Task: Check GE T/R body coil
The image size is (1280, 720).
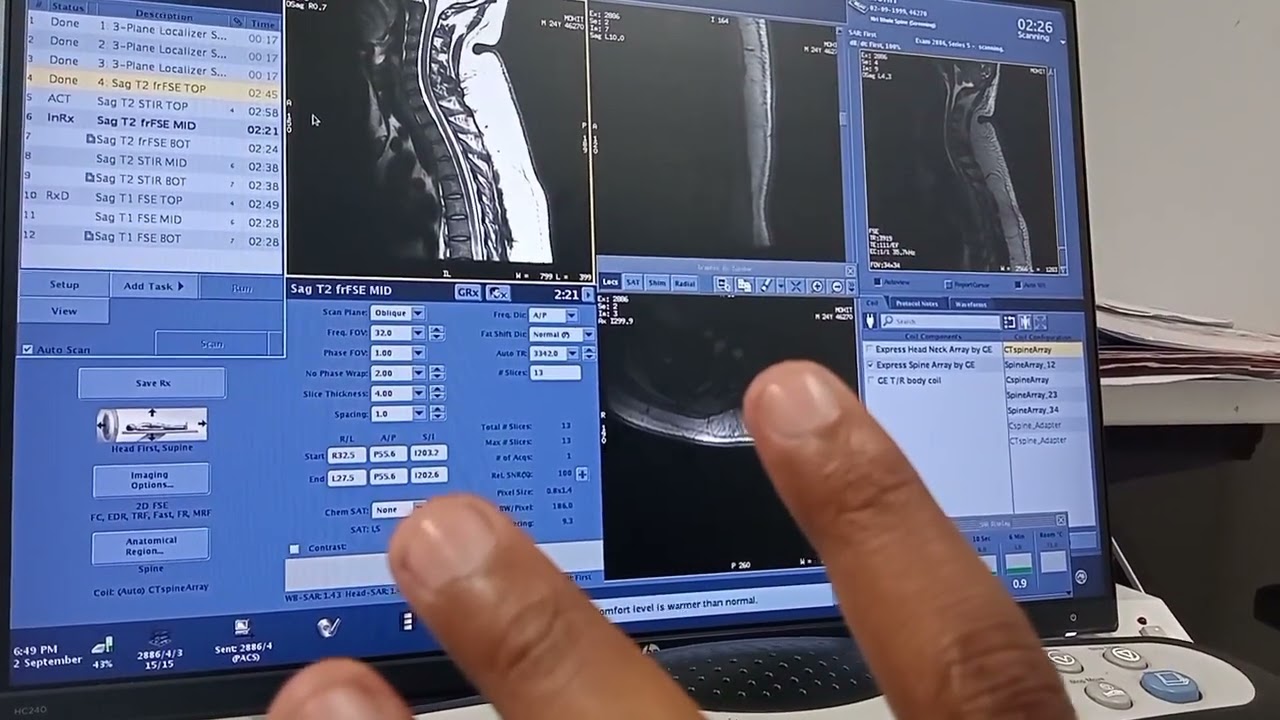Action: click(x=869, y=381)
